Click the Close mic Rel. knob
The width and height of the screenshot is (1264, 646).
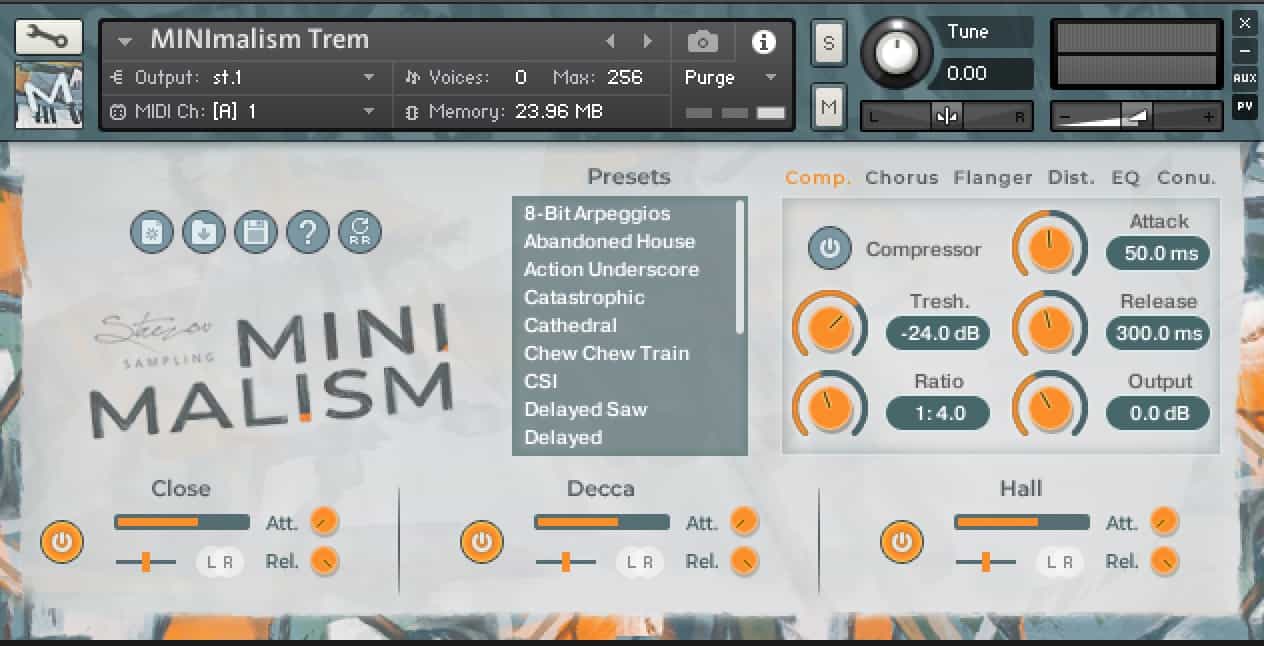click(x=324, y=562)
